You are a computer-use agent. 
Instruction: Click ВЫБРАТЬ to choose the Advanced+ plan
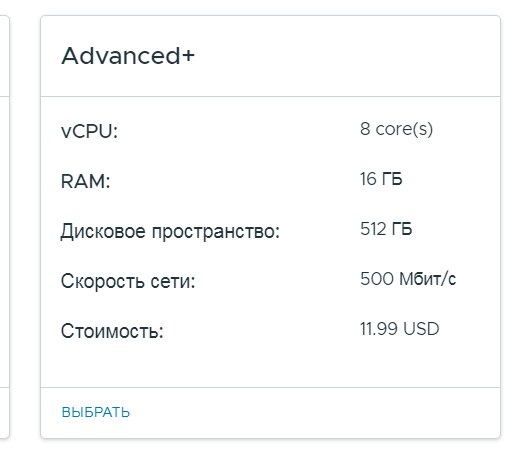click(x=96, y=412)
